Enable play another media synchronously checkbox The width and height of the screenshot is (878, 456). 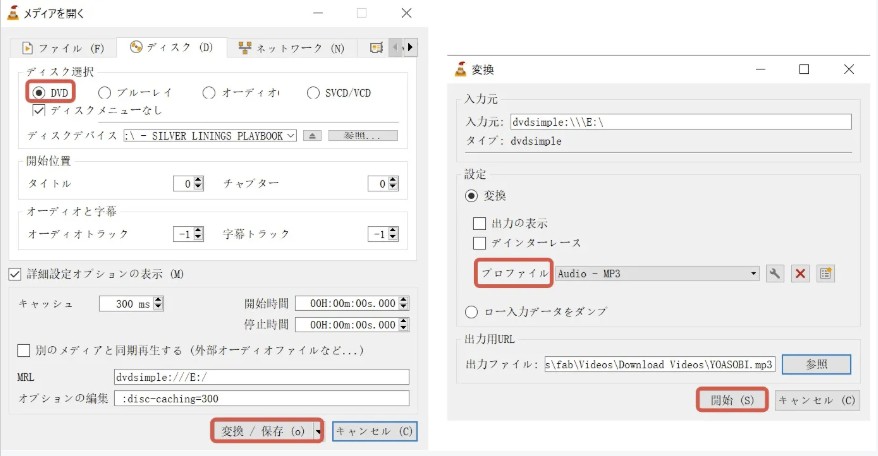(x=24, y=350)
